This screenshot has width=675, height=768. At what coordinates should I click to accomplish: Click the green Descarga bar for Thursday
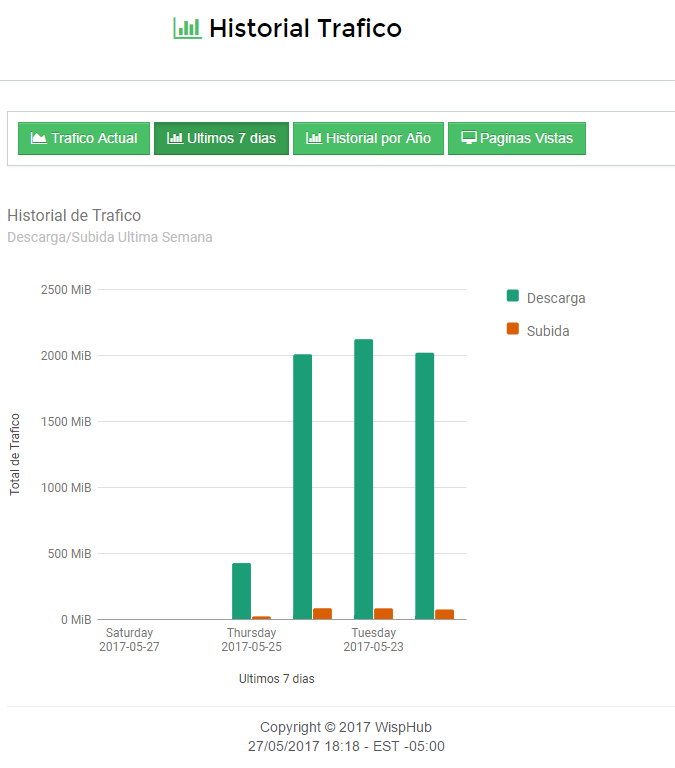pyautogui.click(x=241, y=591)
